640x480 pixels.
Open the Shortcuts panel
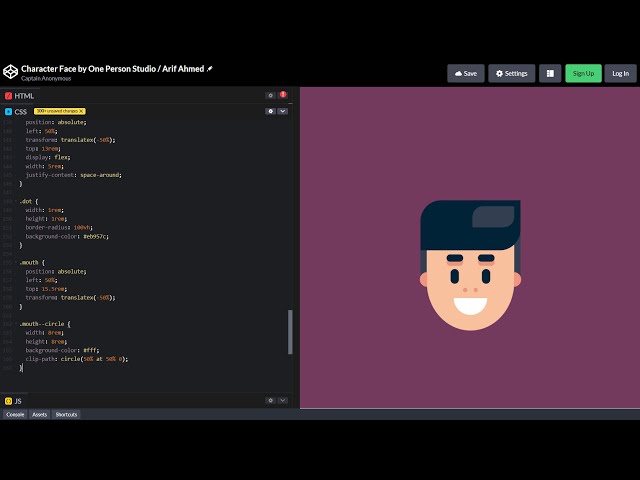(66, 414)
